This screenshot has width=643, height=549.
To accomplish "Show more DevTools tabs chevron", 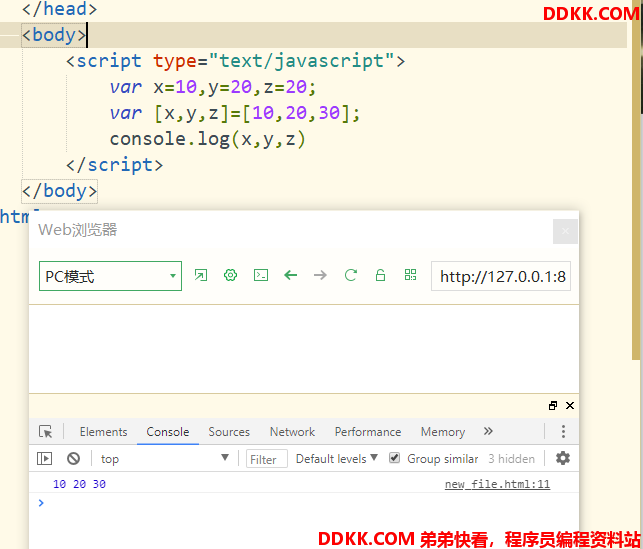I will tap(488, 431).
